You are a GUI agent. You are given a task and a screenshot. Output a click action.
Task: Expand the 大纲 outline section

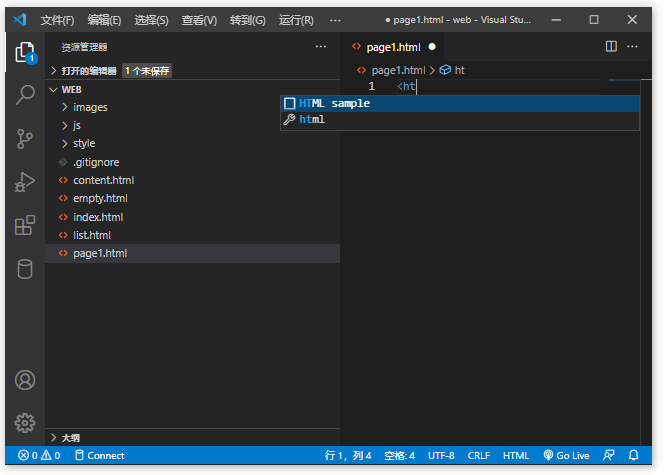70,437
